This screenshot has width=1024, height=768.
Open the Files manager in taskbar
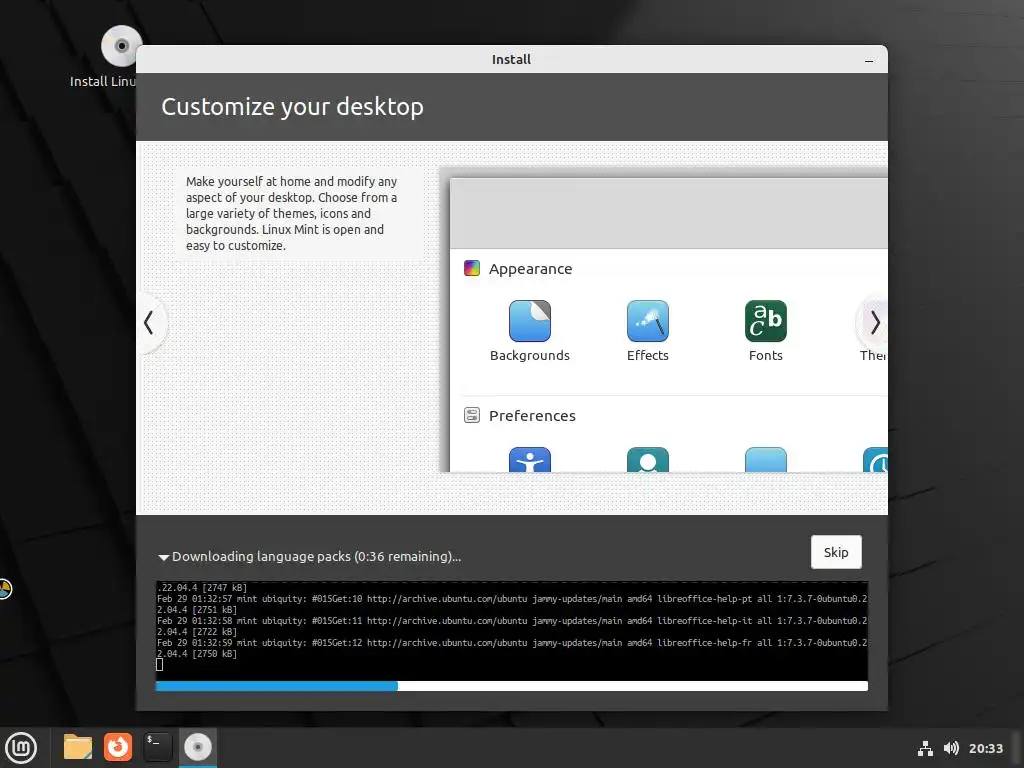point(78,747)
